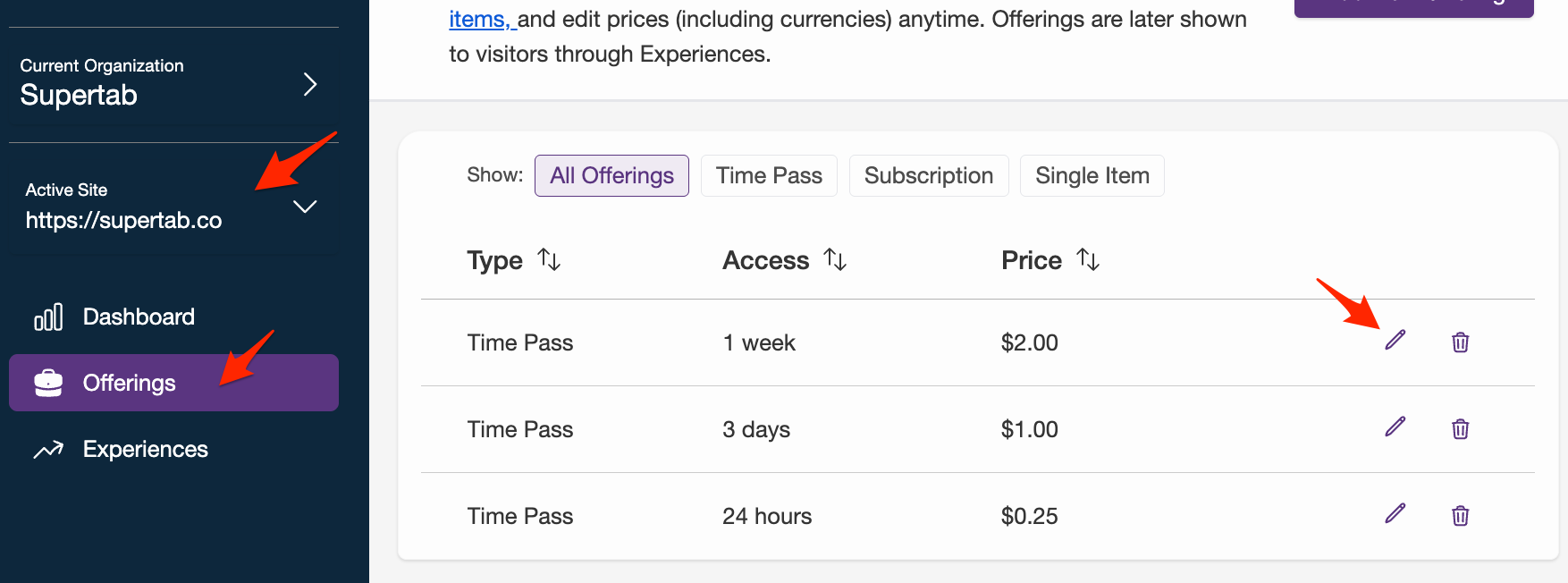Open the Current Organization switcher arrow
Viewport: 1568px width, 583px height.
[x=309, y=84]
